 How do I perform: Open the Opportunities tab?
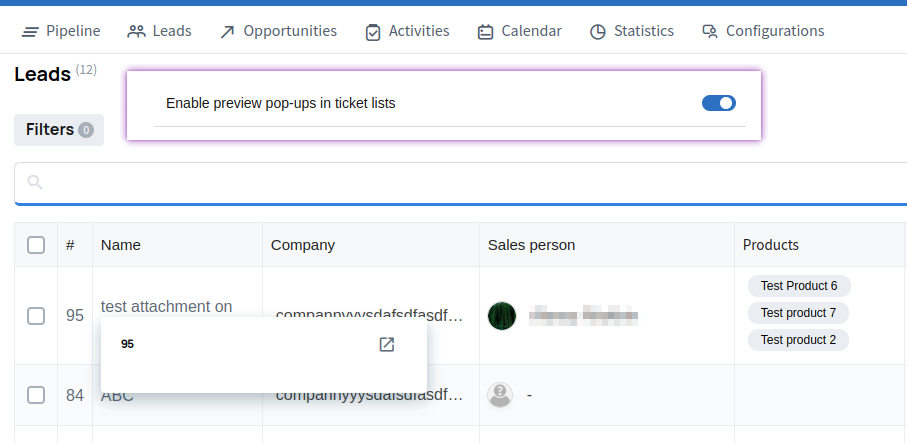290,31
